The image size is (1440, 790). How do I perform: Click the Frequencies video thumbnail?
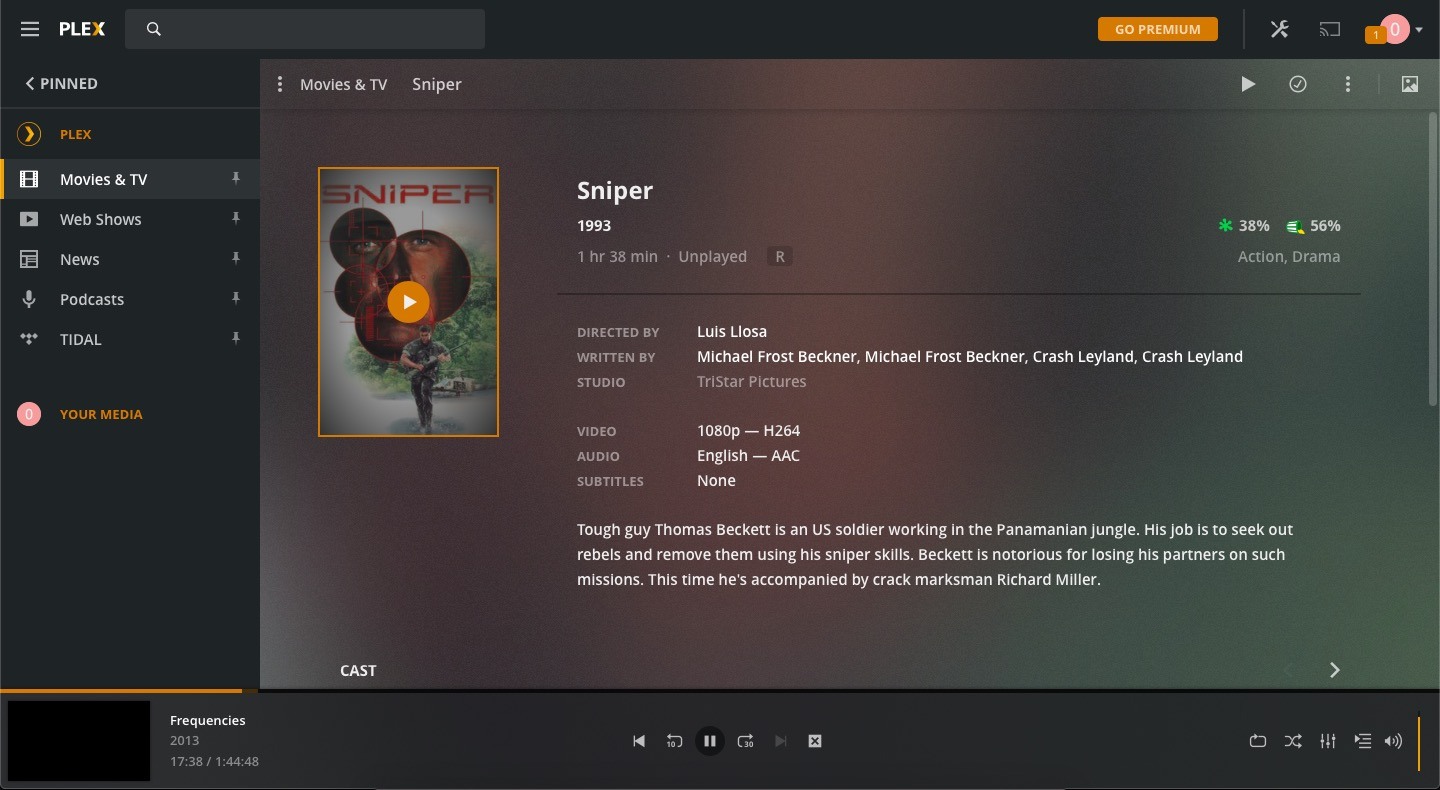(x=78, y=741)
